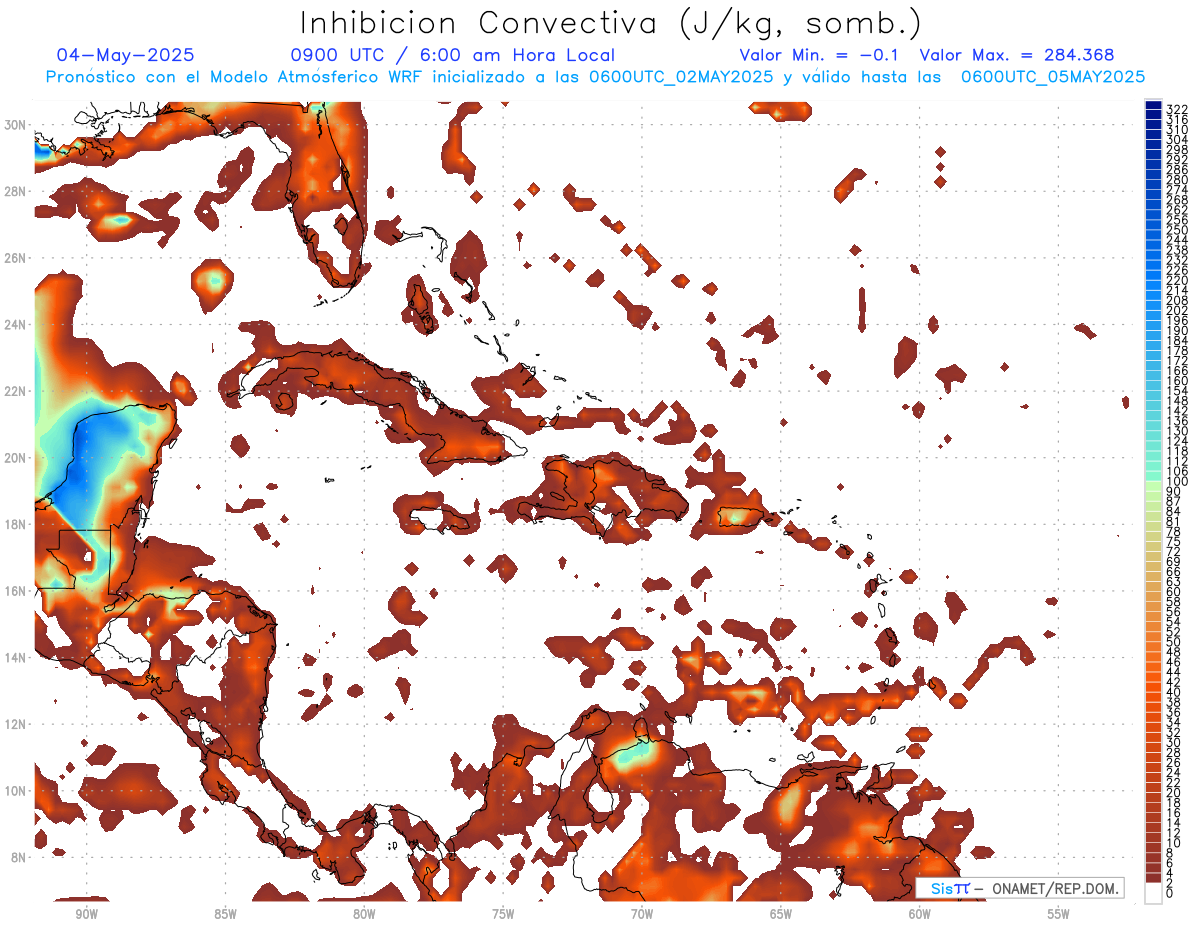Pick the darkest blue swatch labeled 322

coord(1154,106)
